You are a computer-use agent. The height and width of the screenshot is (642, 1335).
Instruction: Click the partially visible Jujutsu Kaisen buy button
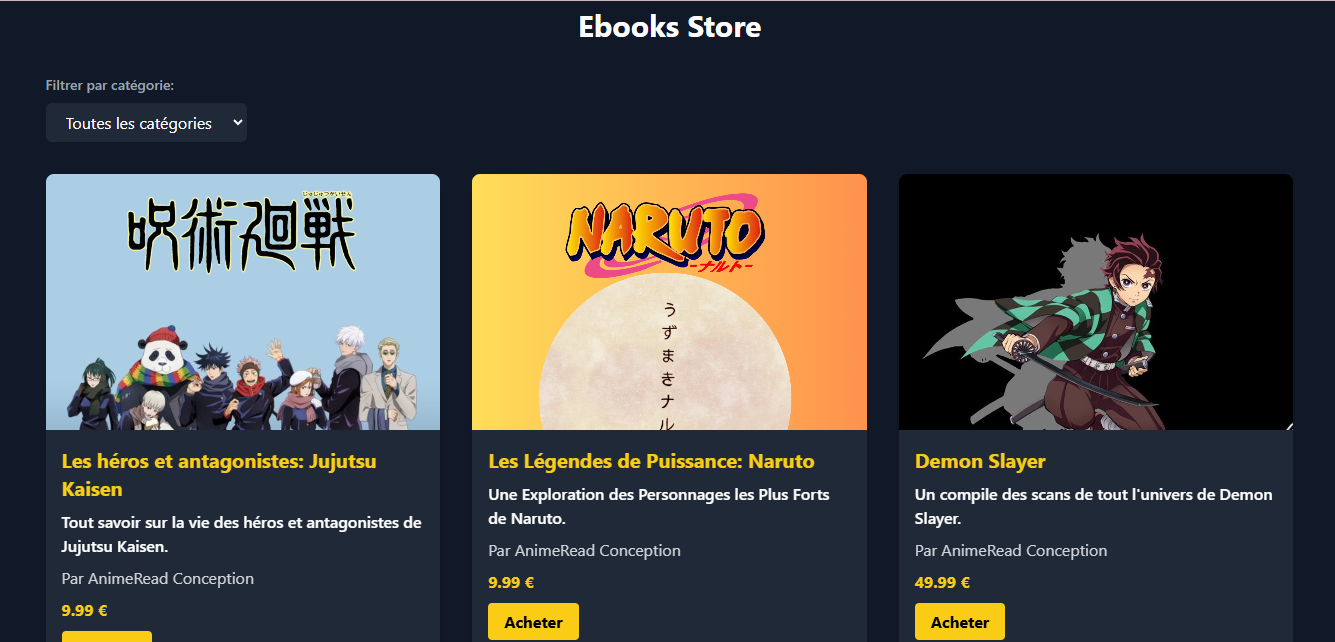(x=107, y=636)
